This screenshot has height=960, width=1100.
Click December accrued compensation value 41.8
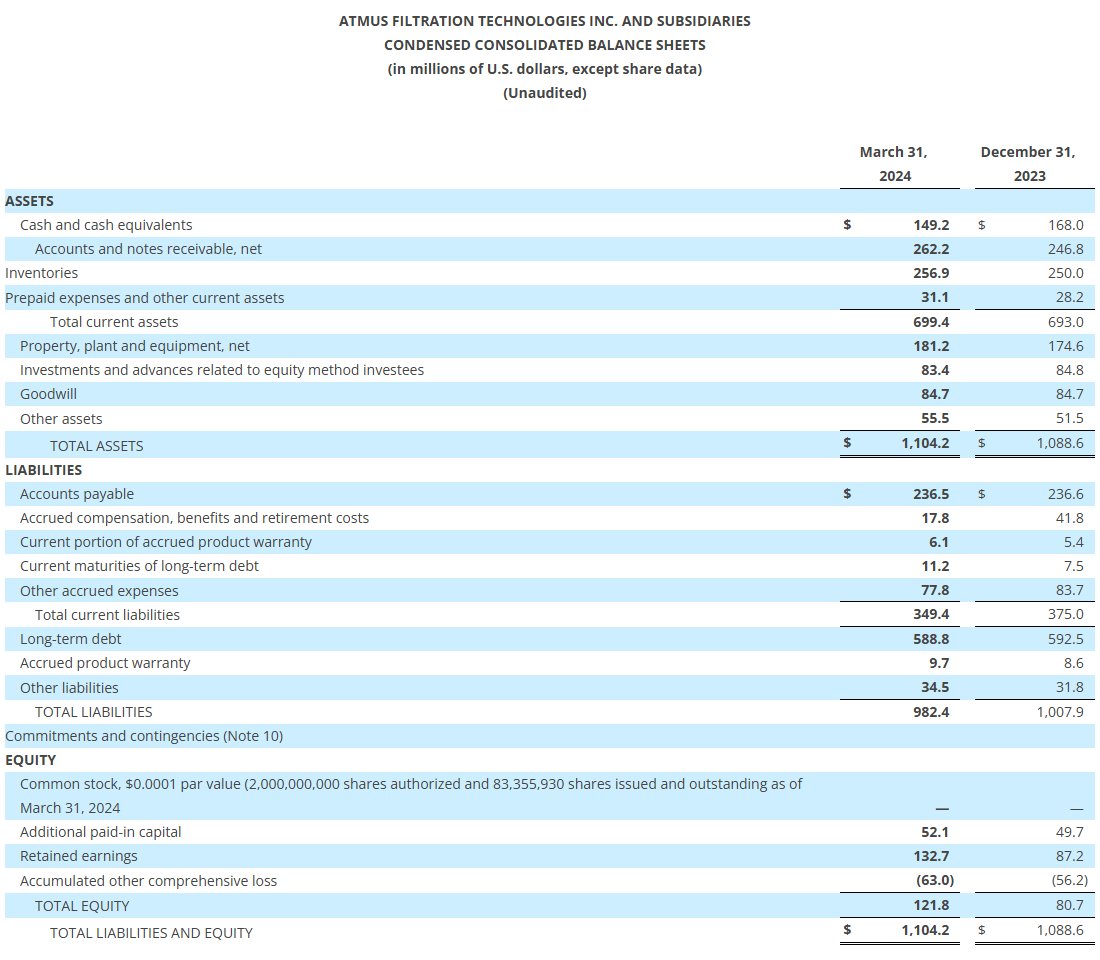click(x=1070, y=518)
